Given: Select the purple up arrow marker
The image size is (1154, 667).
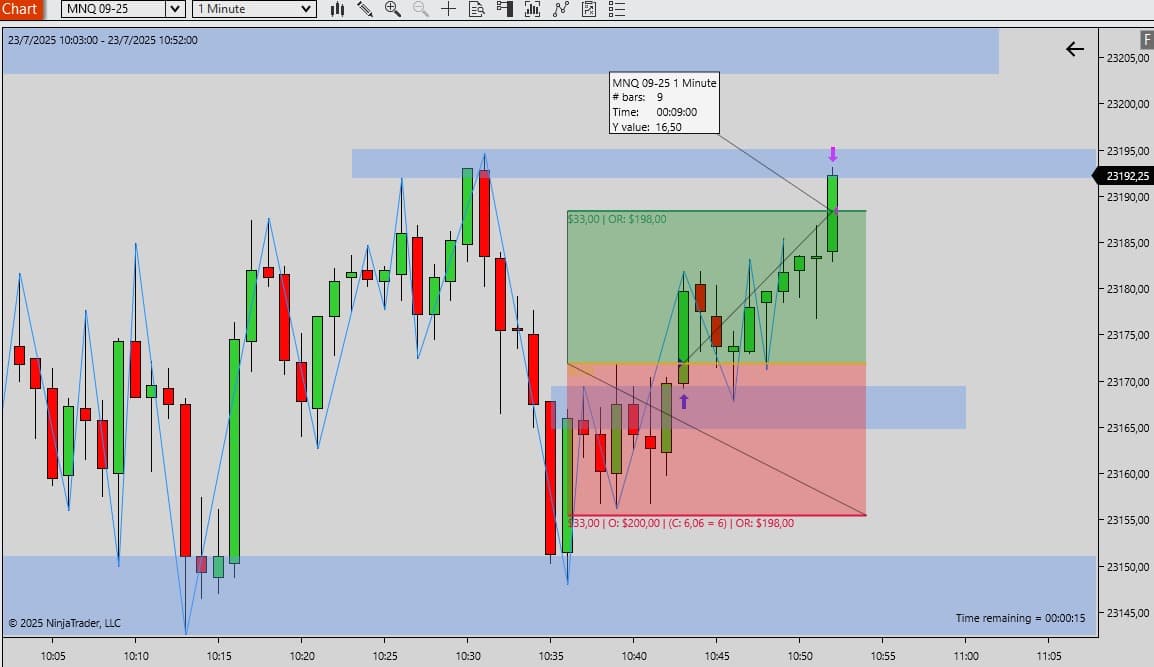Looking at the screenshot, I should (684, 401).
